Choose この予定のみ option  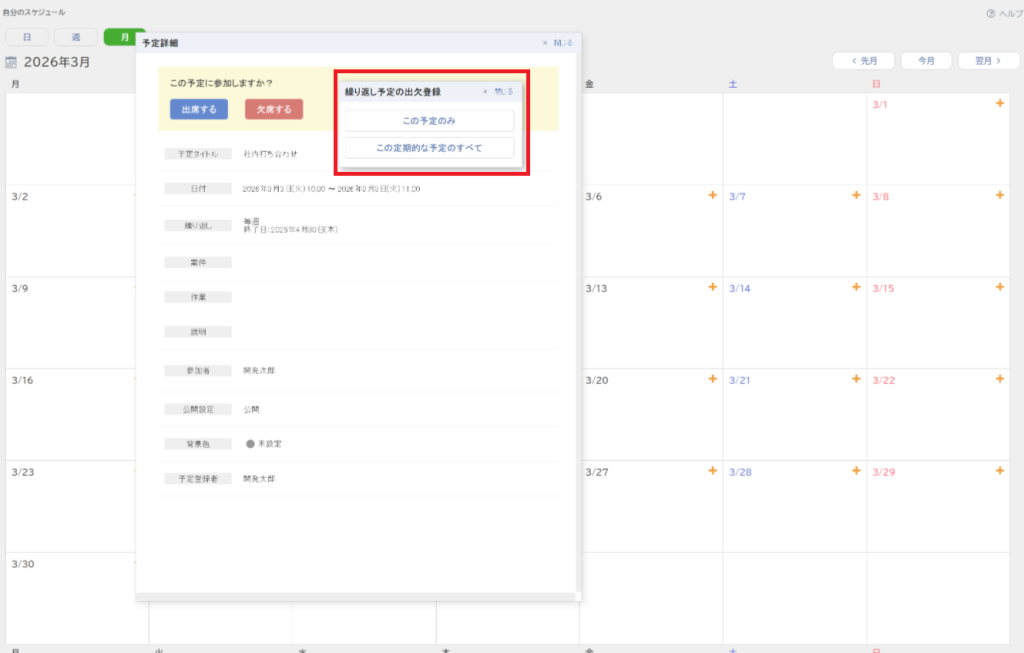tap(429, 121)
